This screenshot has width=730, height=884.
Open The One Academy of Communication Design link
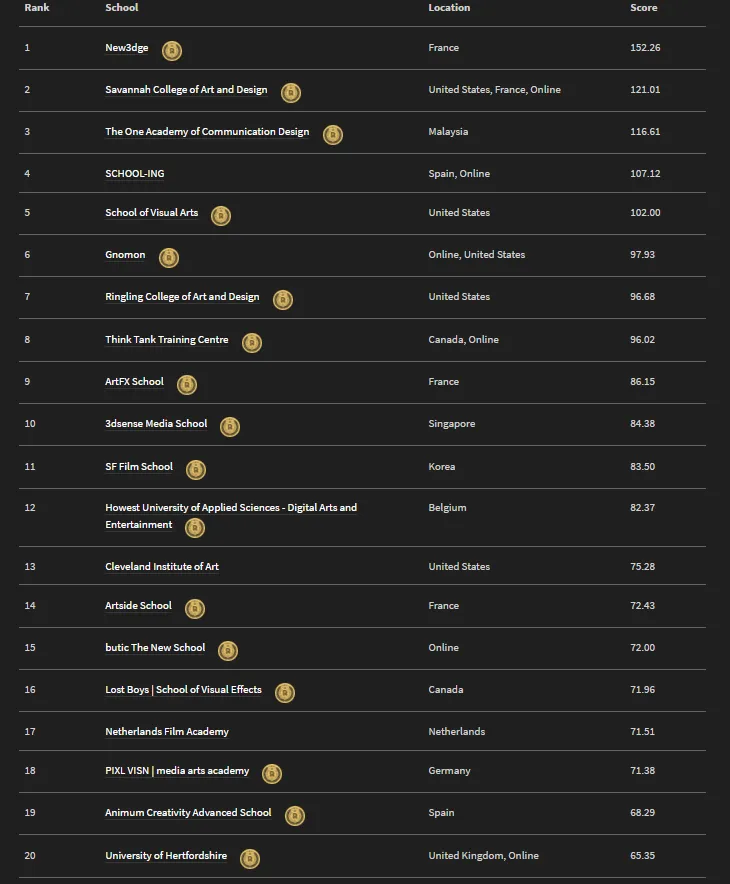[x=207, y=131]
